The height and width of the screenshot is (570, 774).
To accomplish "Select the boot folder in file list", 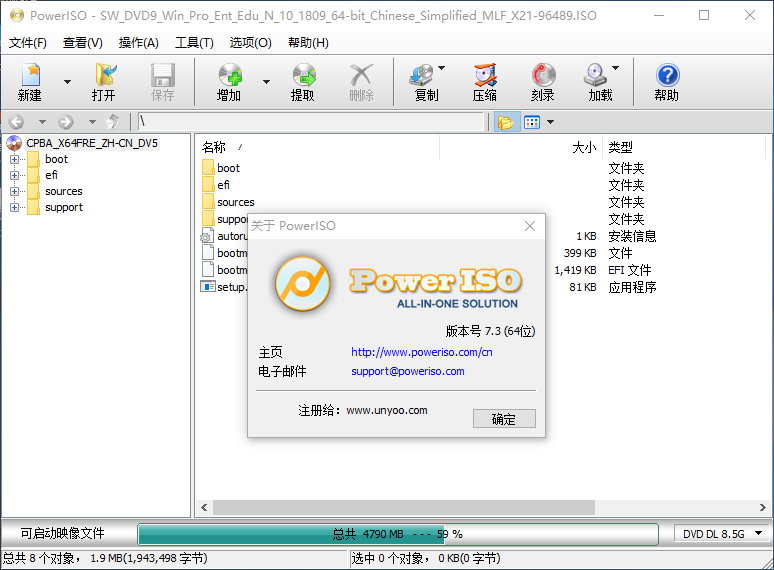I will pyautogui.click(x=228, y=168).
